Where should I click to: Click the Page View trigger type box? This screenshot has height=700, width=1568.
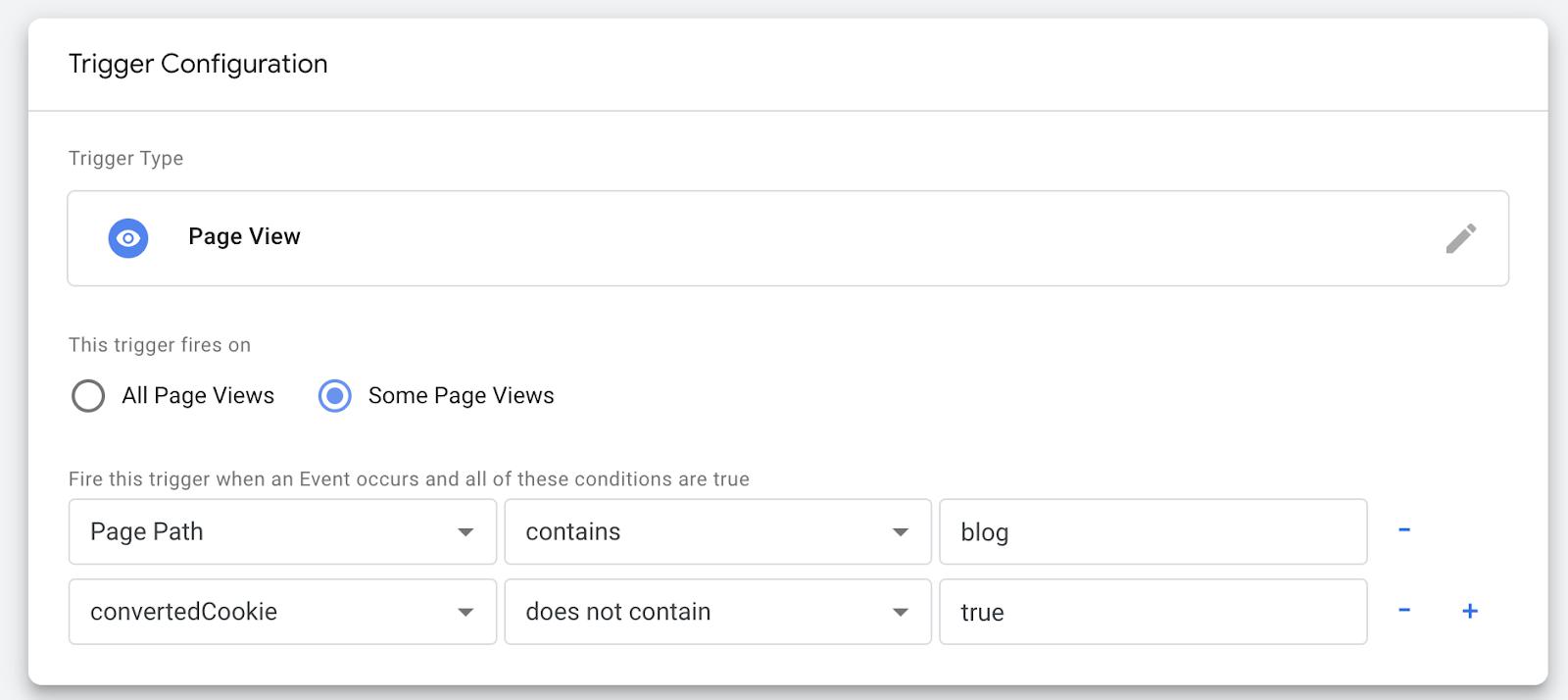784,238
